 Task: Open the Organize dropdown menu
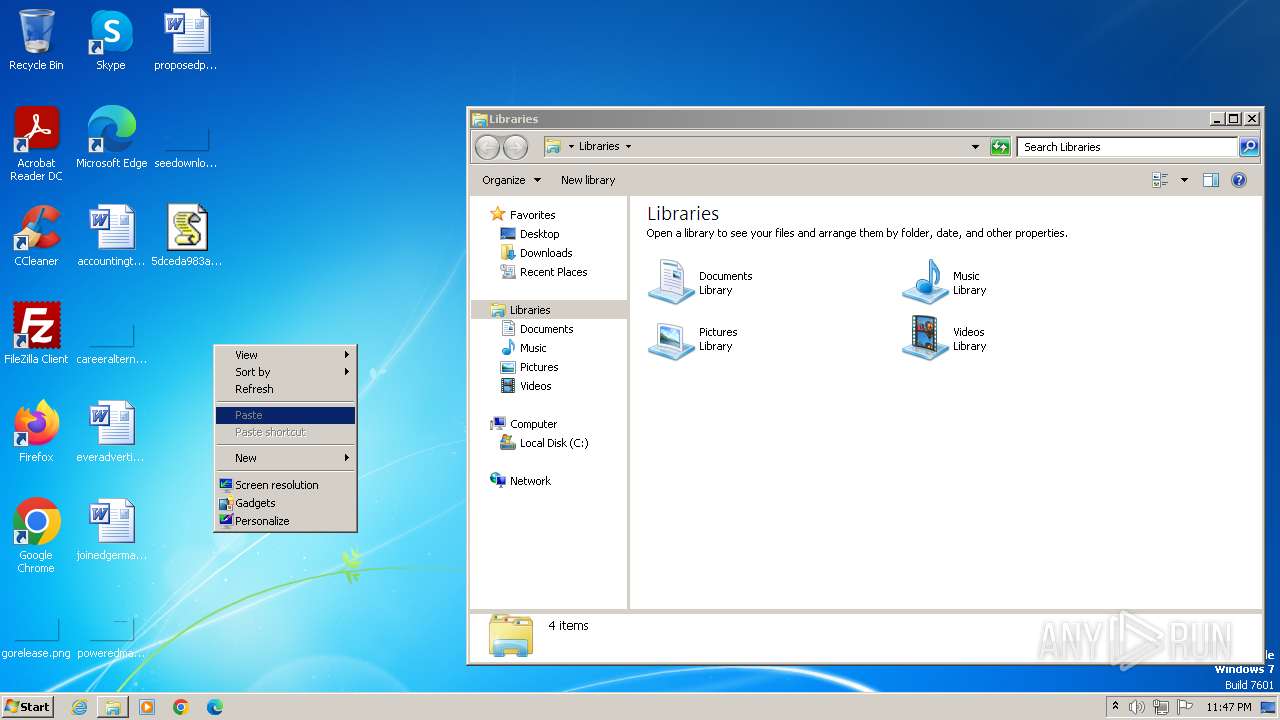click(511, 180)
